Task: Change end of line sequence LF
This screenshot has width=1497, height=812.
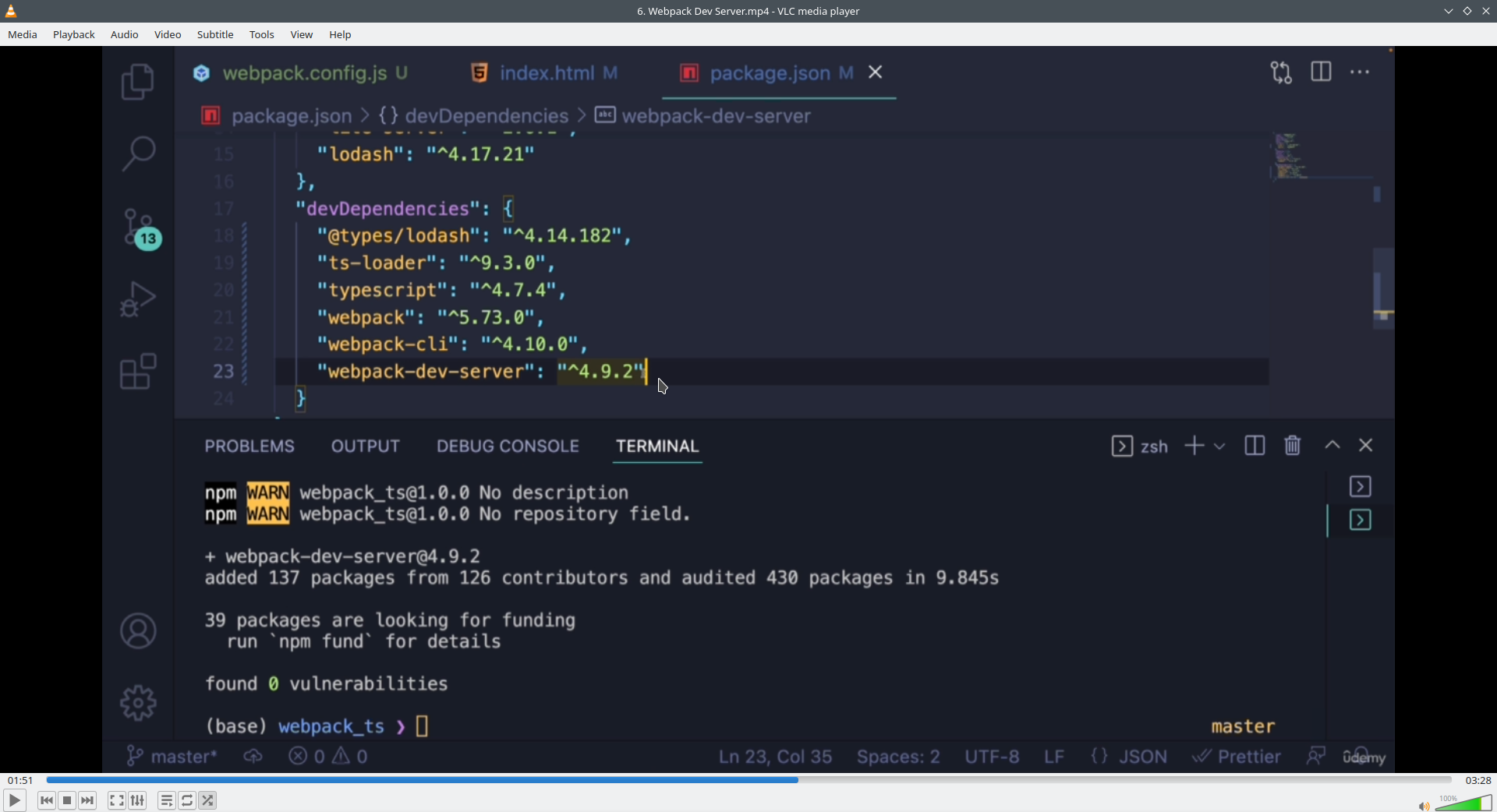Action: pyautogui.click(x=1054, y=757)
